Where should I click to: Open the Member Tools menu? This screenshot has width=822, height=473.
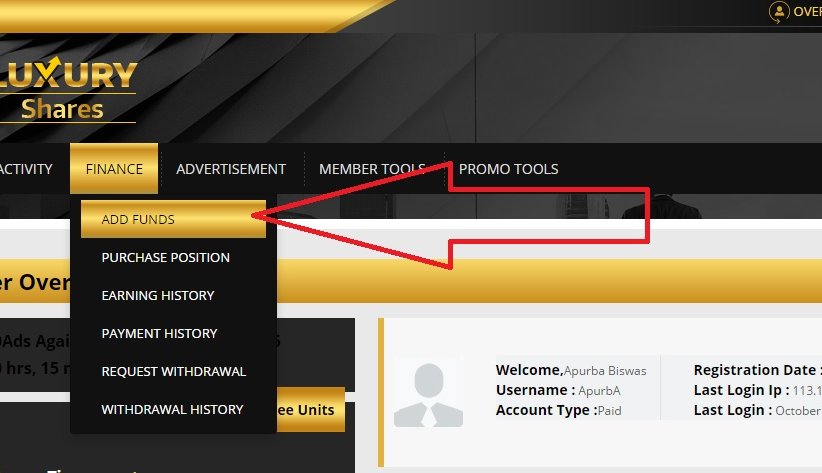point(372,169)
